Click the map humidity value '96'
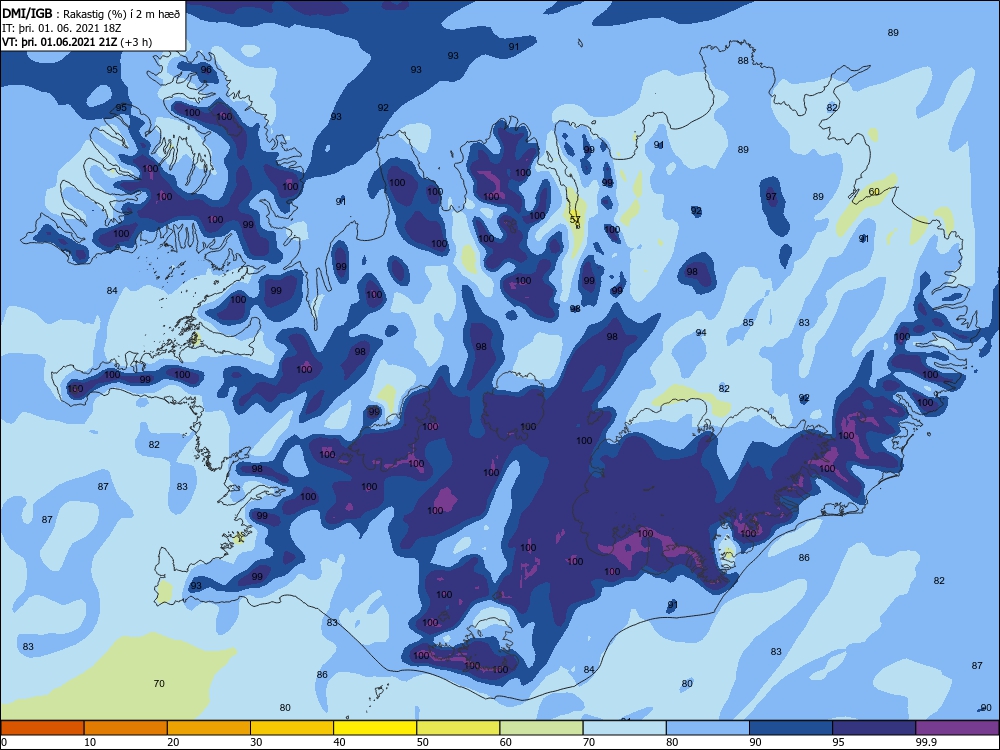Image resolution: width=1000 pixels, height=750 pixels. point(206,70)
